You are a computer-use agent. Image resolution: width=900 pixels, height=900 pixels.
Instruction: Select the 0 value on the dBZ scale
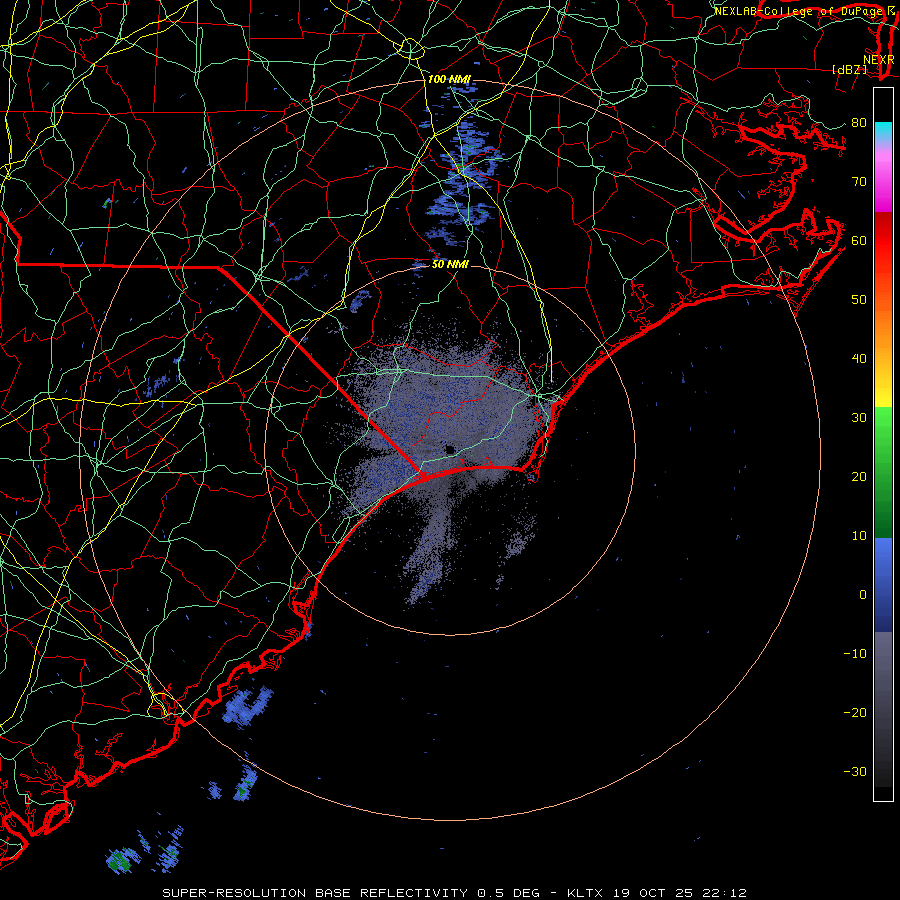pyautogui.click(x=863, y=595)
